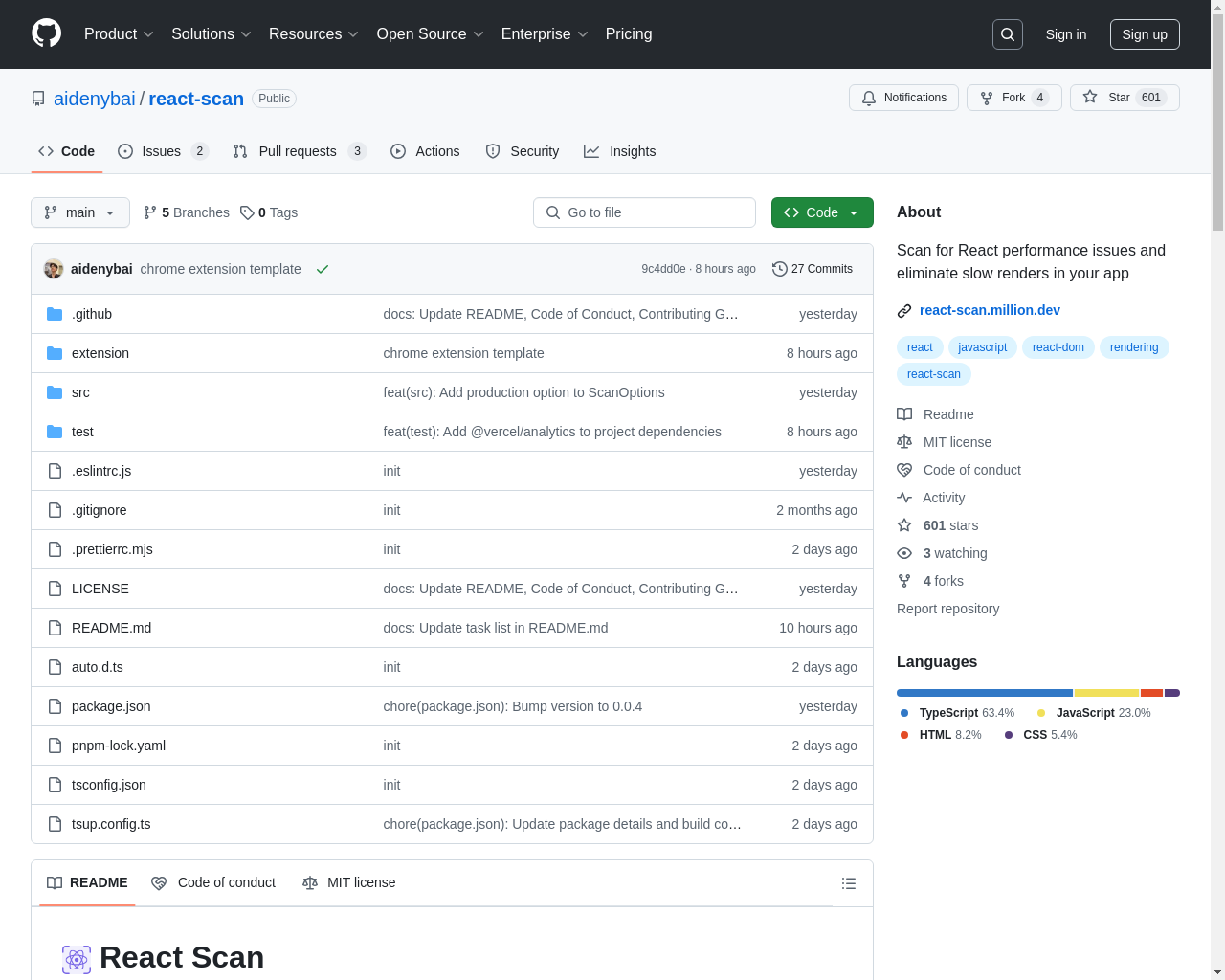Click the blue TypeScript language bar segment
Image resolution: width=1225 pixels, height=980 pixels.
(x=985, y=693)
